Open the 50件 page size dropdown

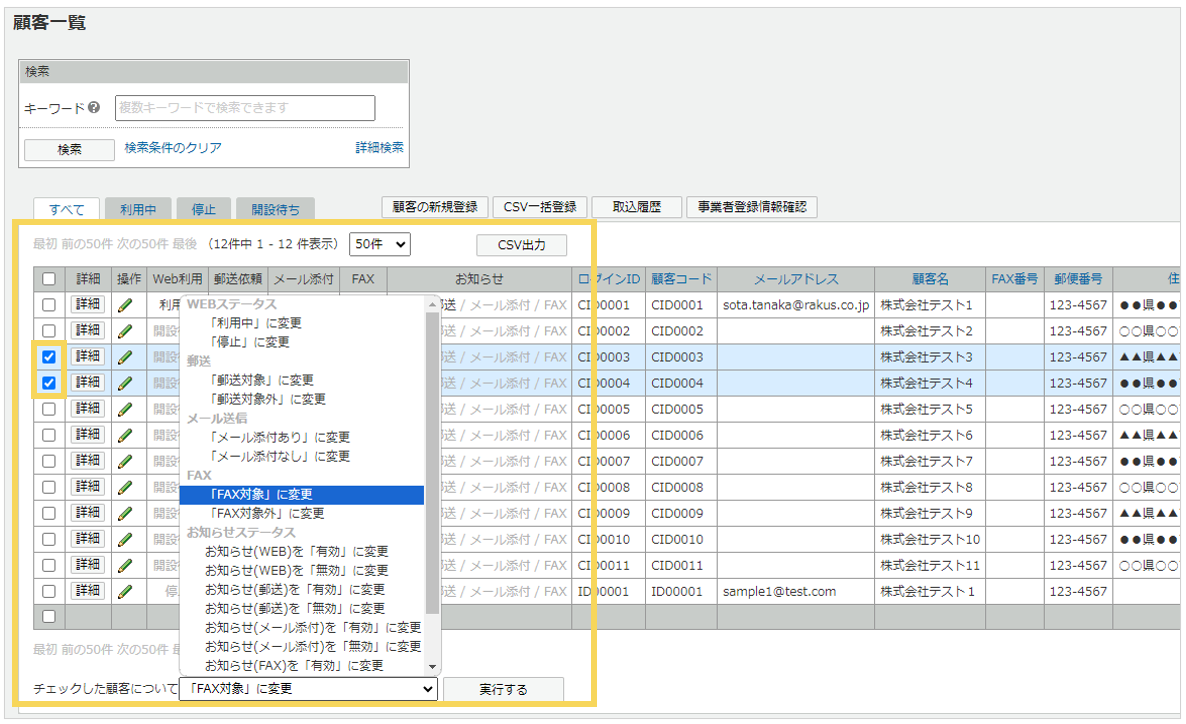click(379, 244)
